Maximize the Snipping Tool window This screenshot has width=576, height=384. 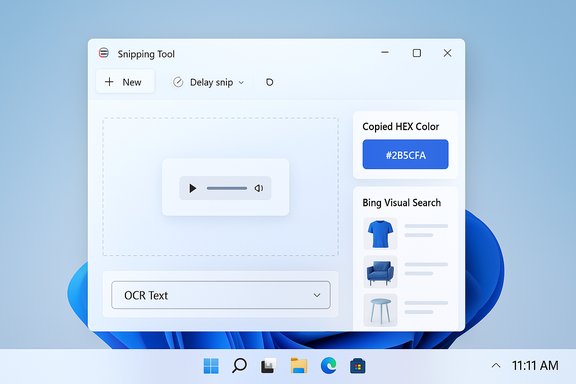click(417, 53)
